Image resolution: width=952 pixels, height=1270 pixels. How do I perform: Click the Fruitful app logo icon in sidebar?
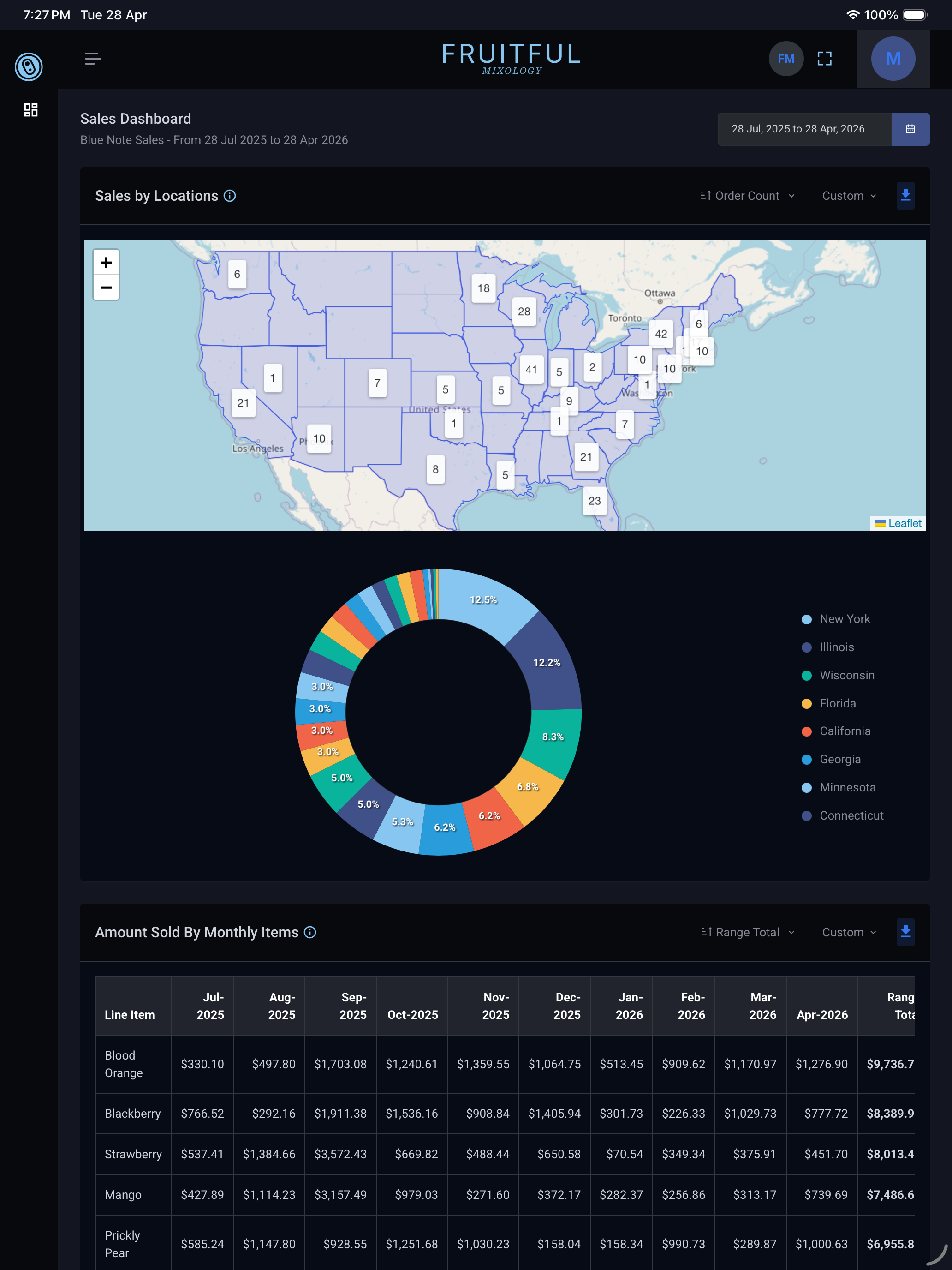(29, 66)
